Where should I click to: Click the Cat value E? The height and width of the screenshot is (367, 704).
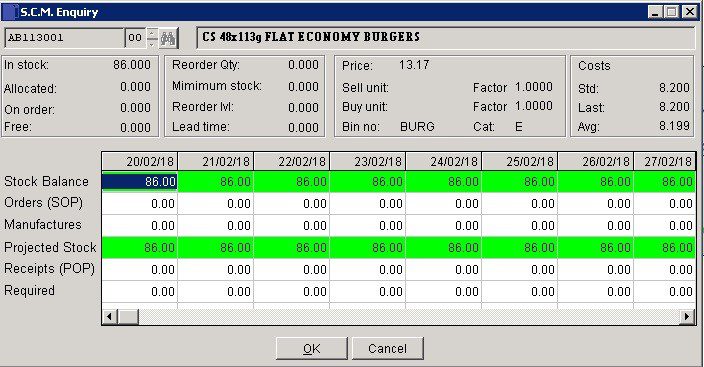click(x=519, y=127)
